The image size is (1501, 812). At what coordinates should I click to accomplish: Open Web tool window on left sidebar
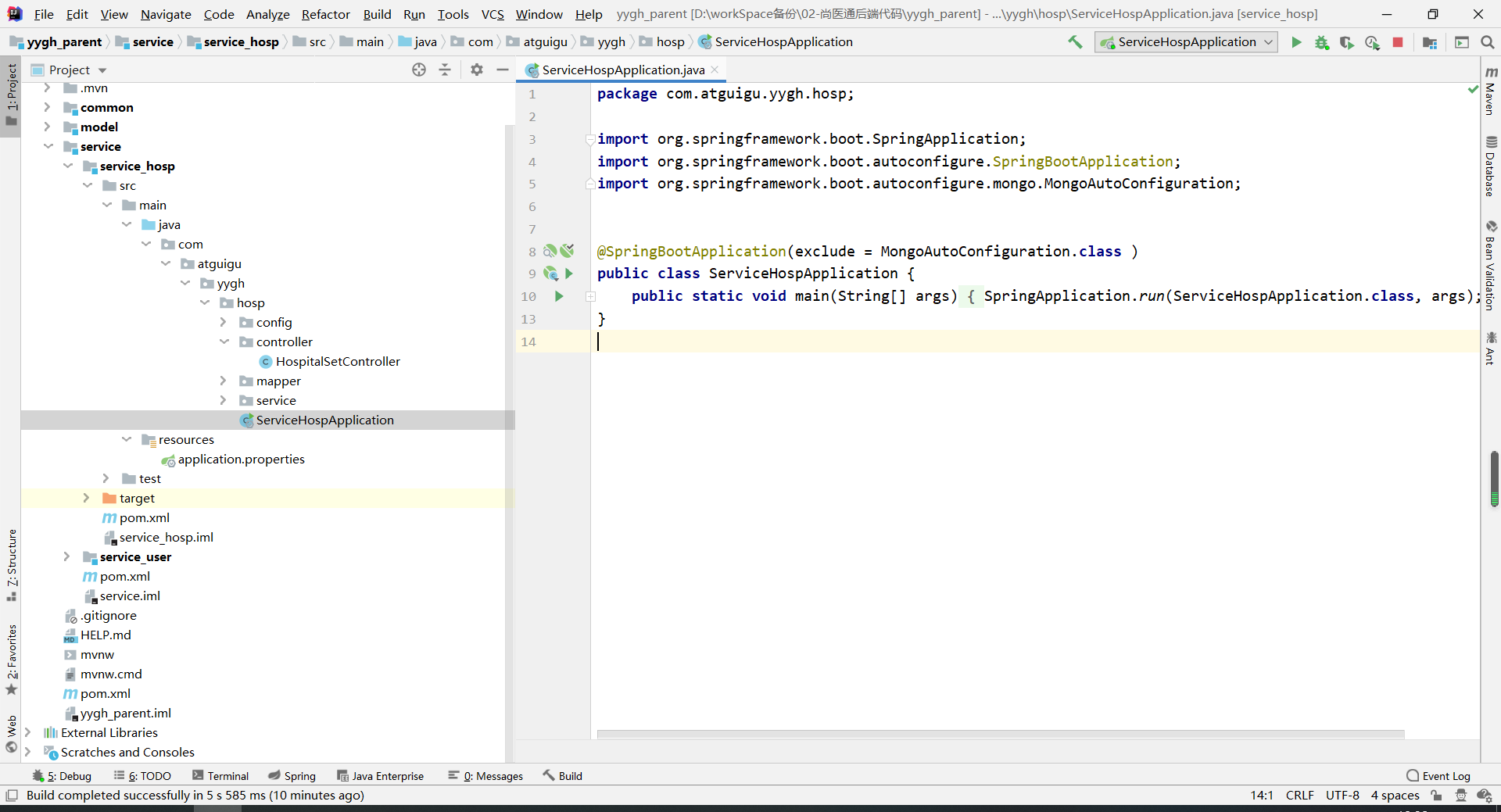point(12,735)
